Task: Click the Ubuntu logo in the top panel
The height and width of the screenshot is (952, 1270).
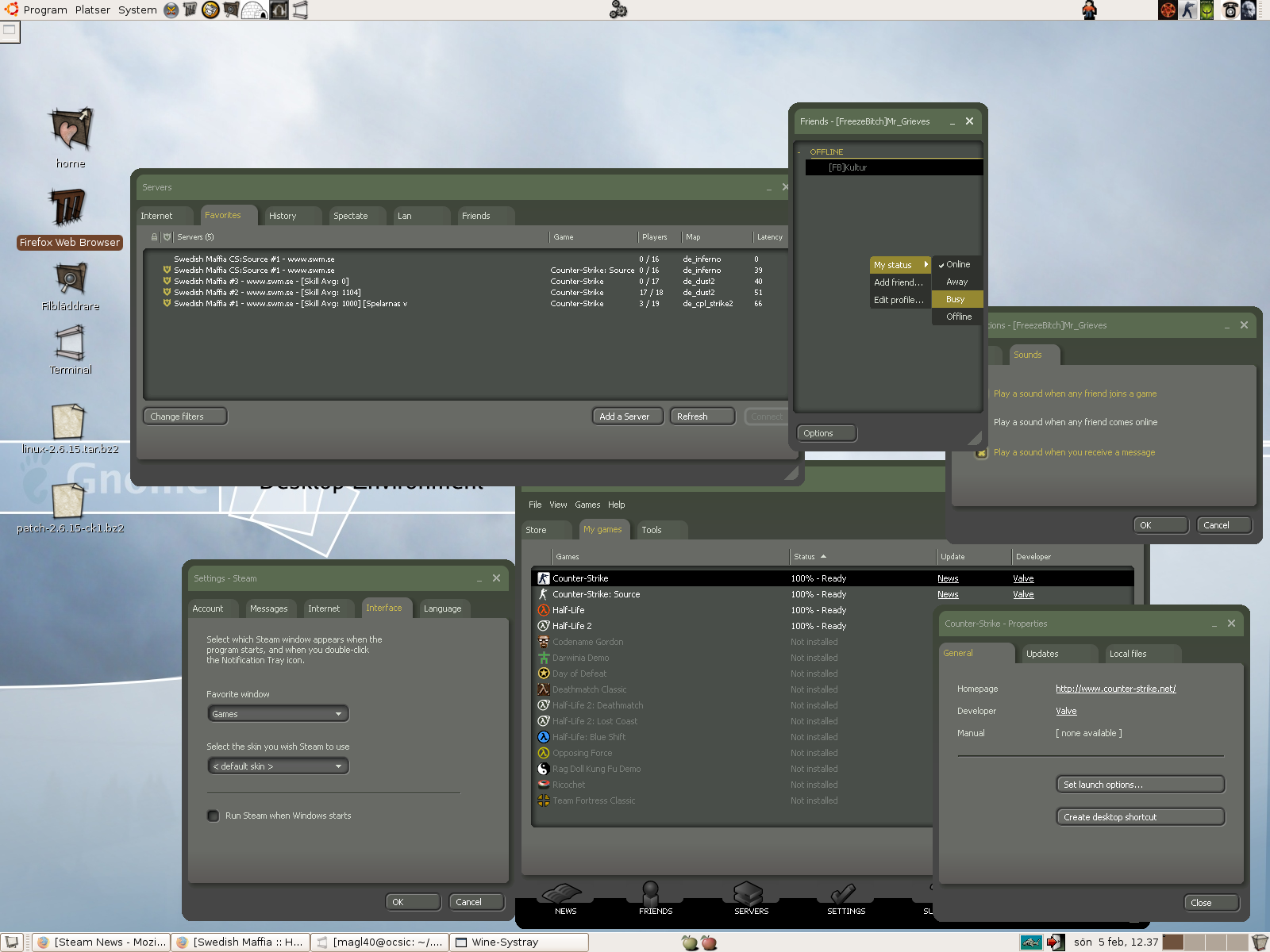Action: click(11, 10)
